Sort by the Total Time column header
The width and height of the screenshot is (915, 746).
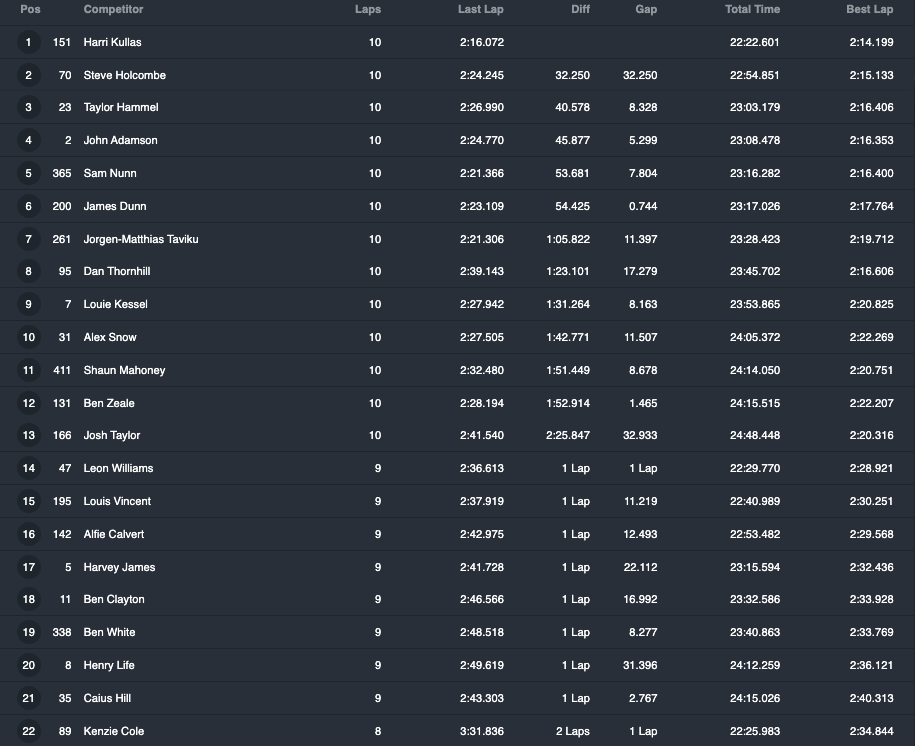click(x=752, y=9)
